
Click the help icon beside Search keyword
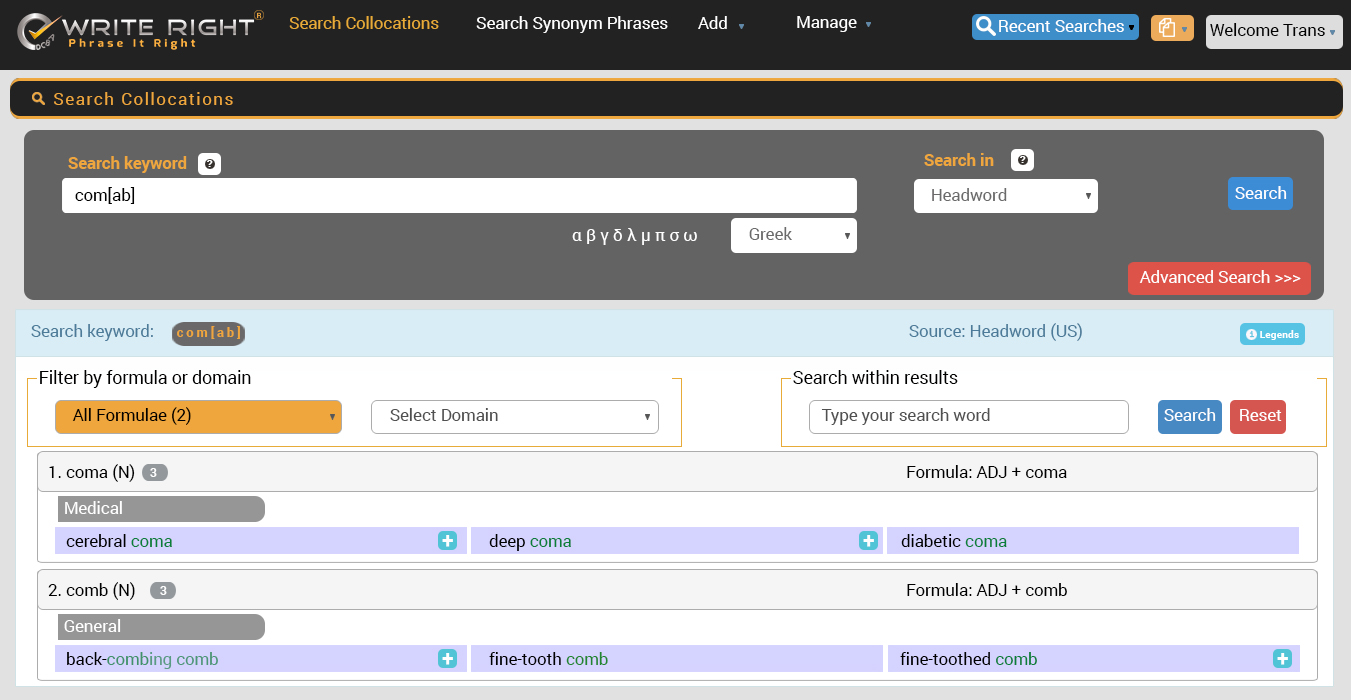pyautogui.click(x=209, y=164)
